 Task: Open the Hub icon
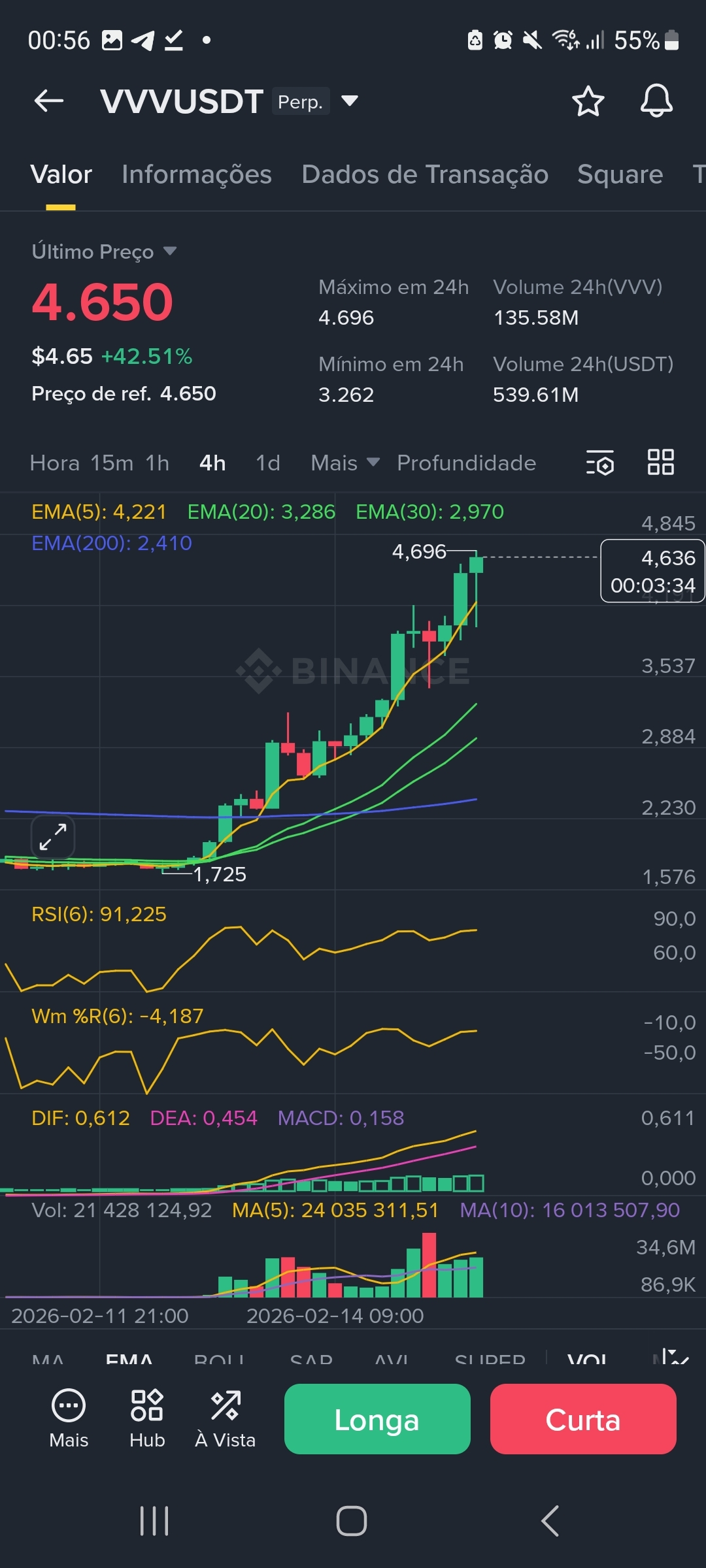147,1418
